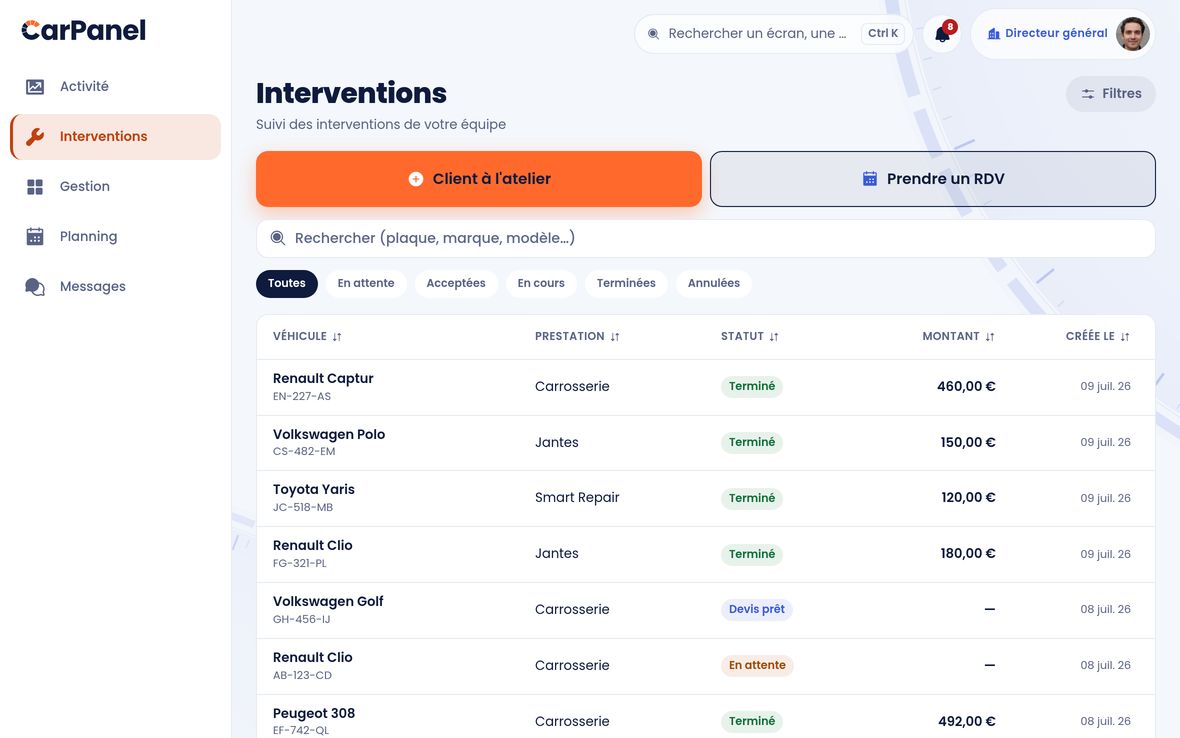This screenshot has width=1180, height=738.
Task: Open the Activité chart icon
Action: coord(35,87)
